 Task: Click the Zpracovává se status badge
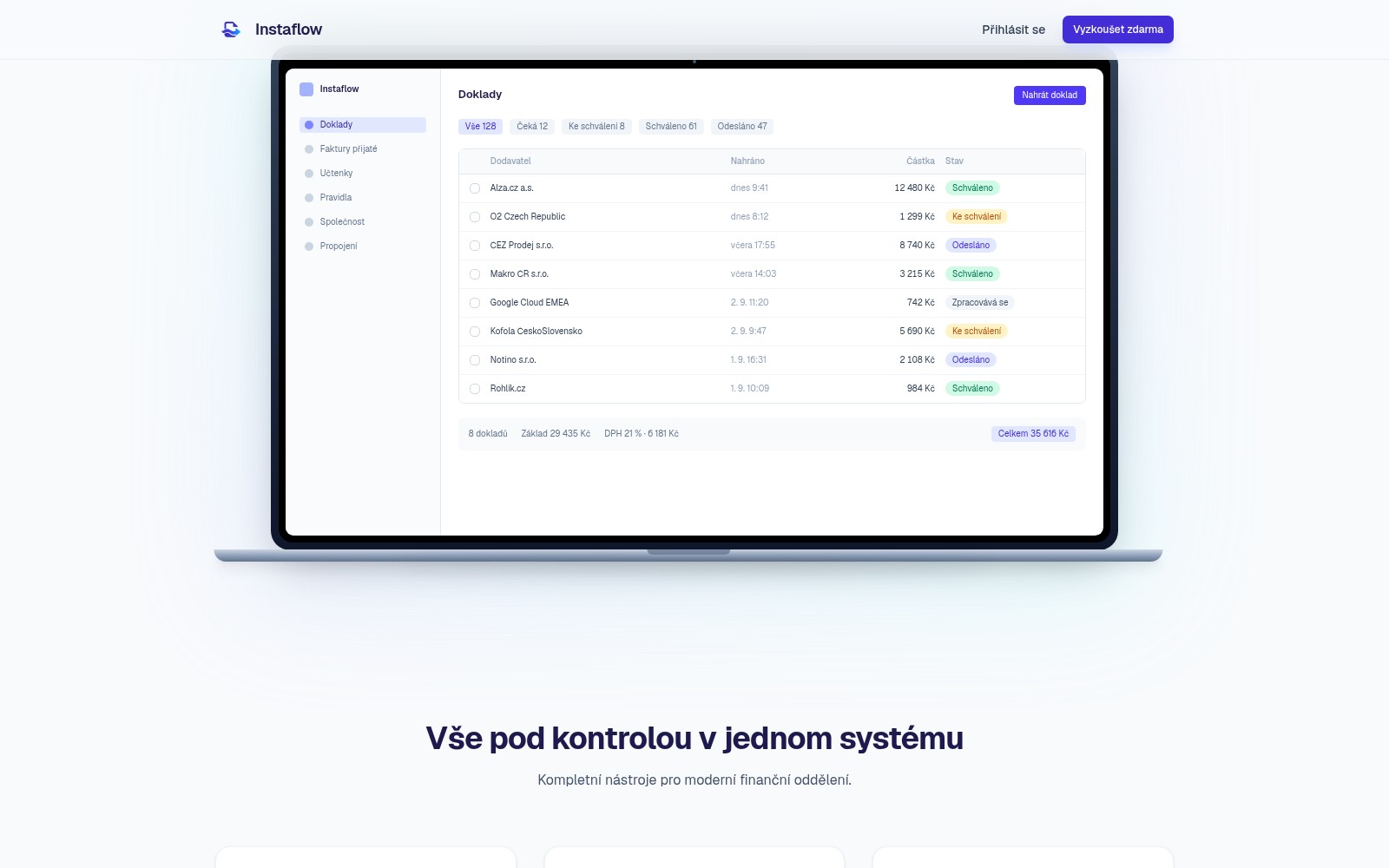click(x=980, y=303)
